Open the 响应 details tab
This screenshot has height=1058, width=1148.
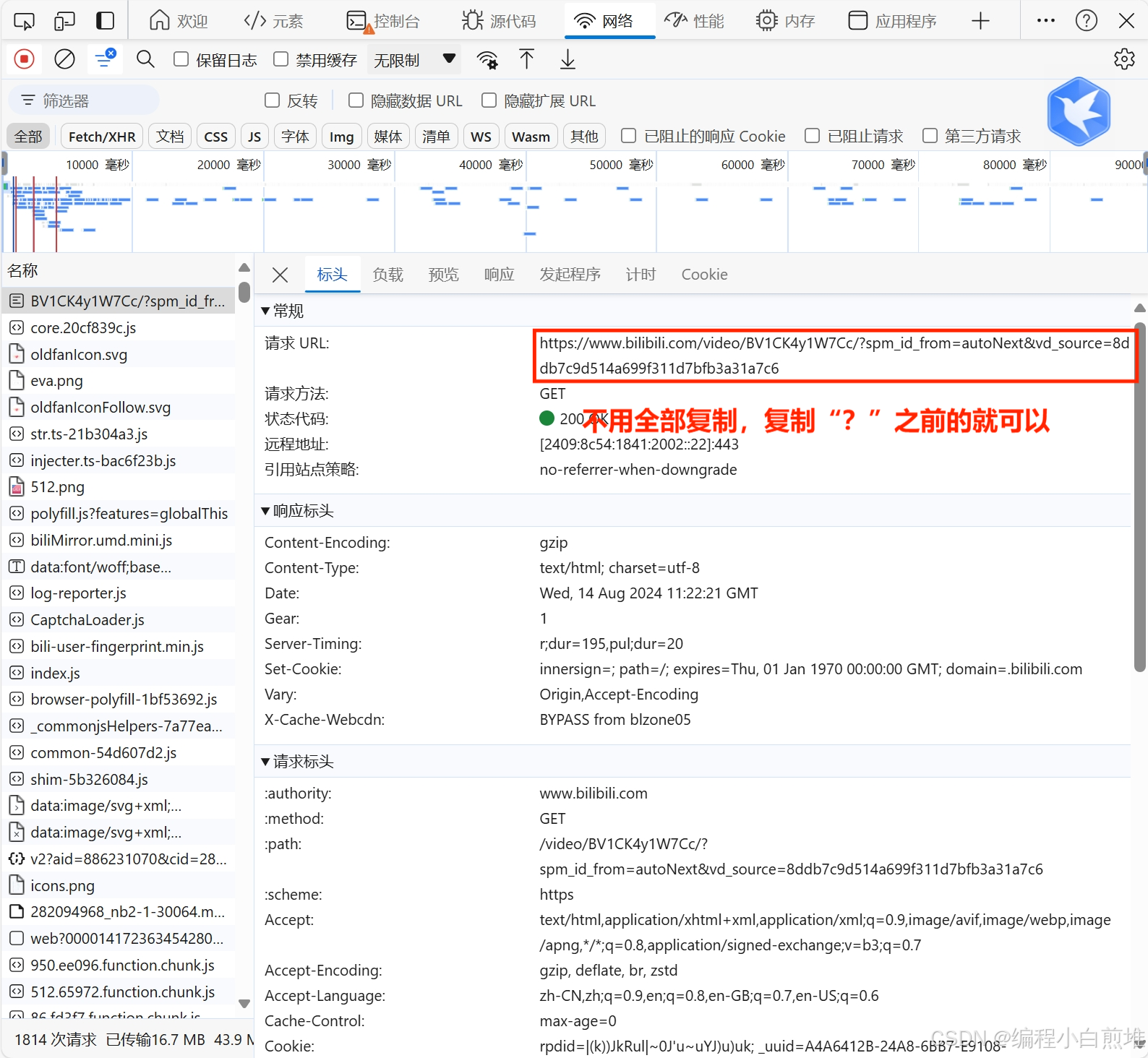point(500,275)
